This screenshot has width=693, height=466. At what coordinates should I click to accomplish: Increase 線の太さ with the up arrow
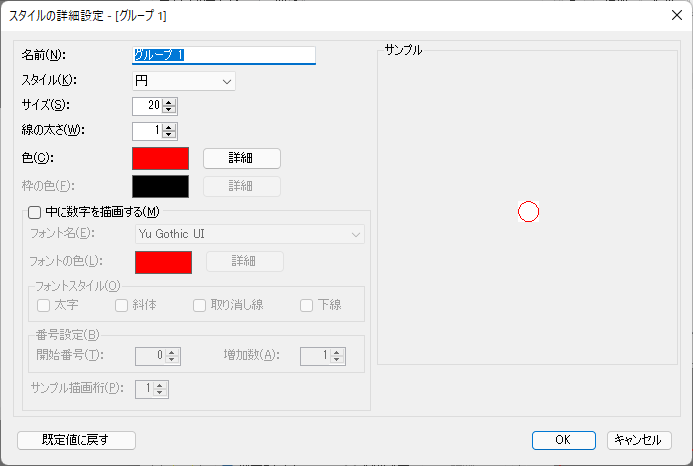pyautogui.click(x=170, y=127)
